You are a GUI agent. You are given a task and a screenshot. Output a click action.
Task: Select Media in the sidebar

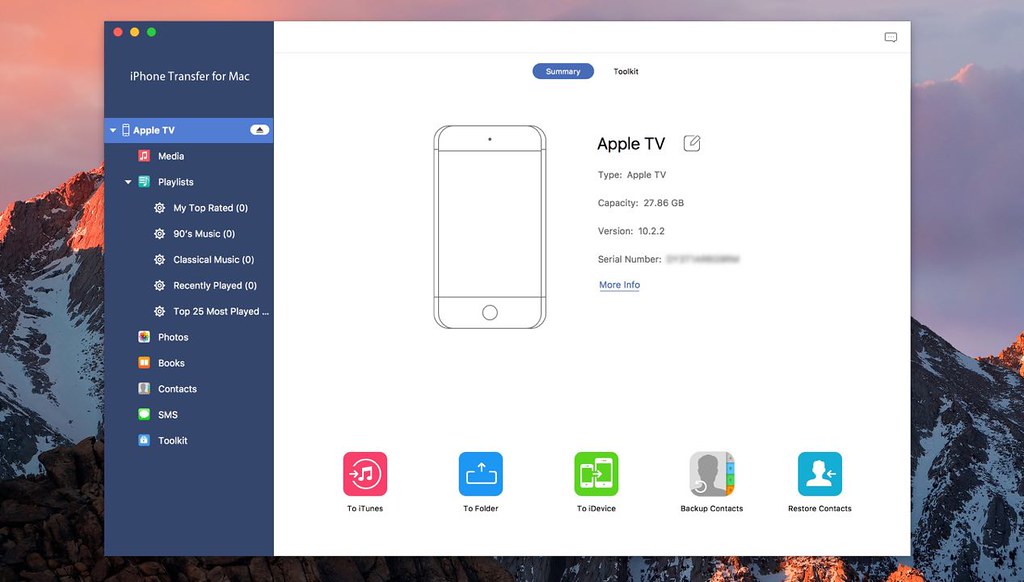coord(171,156)
